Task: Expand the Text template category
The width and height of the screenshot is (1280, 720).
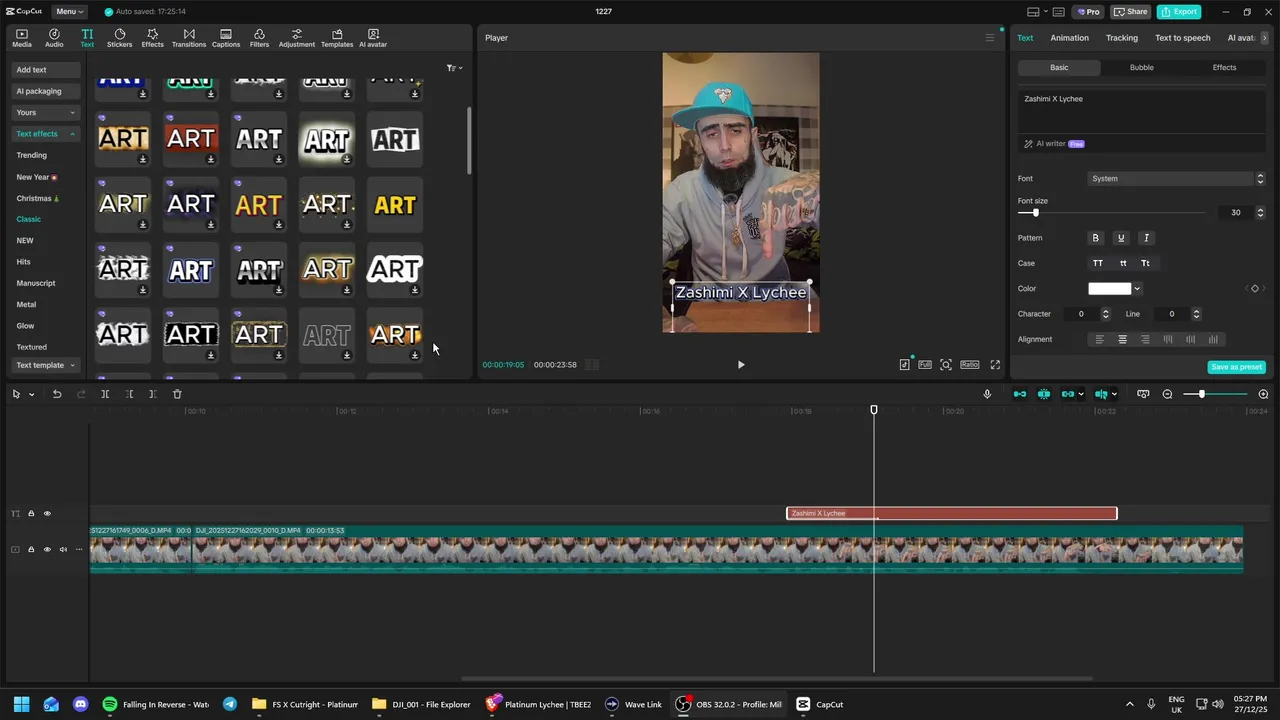Action: pos(45,365)
